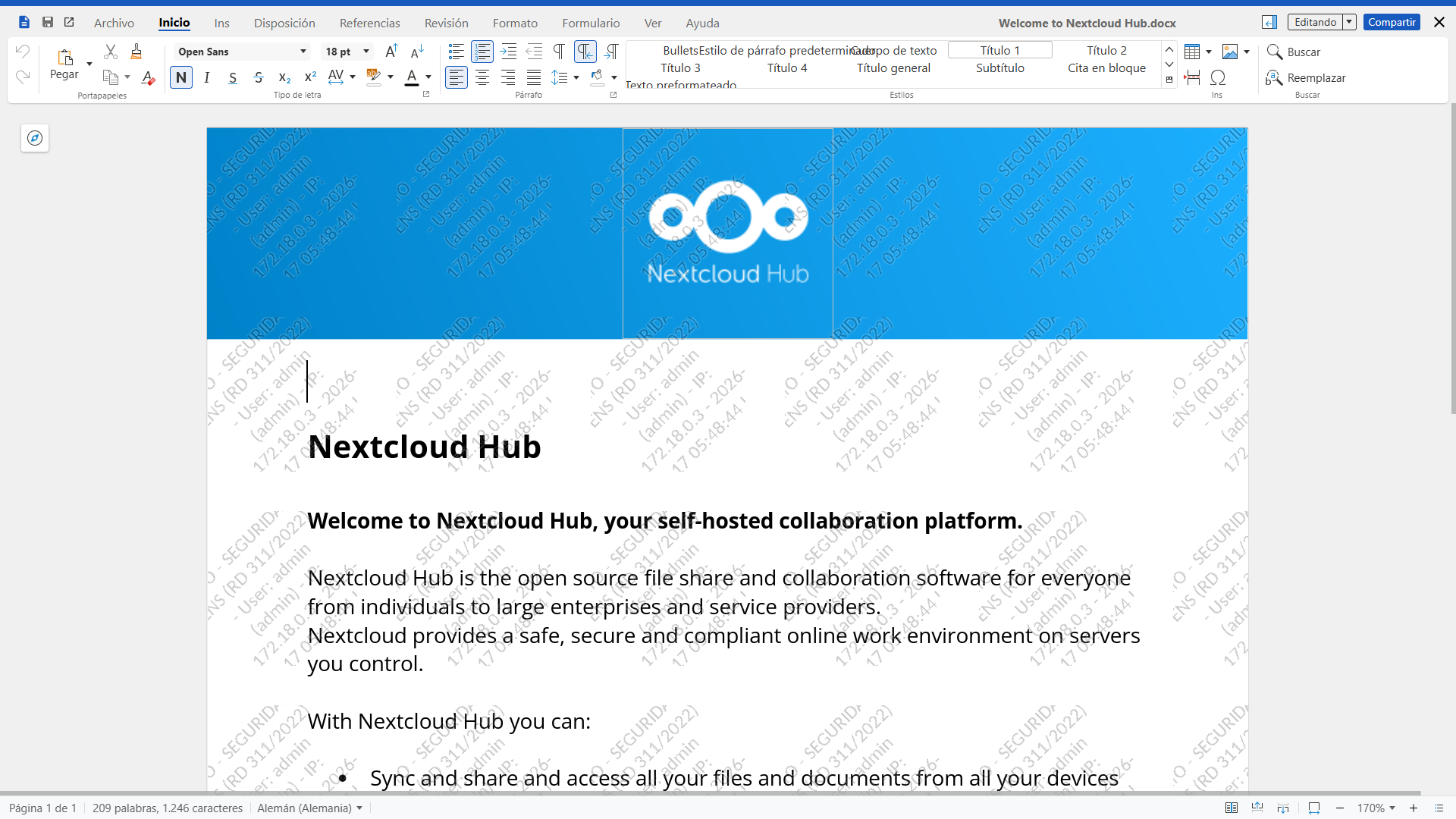Click the Decrease Font Size icon
This screenshot has height=819, width=1456.
(417, 52)
